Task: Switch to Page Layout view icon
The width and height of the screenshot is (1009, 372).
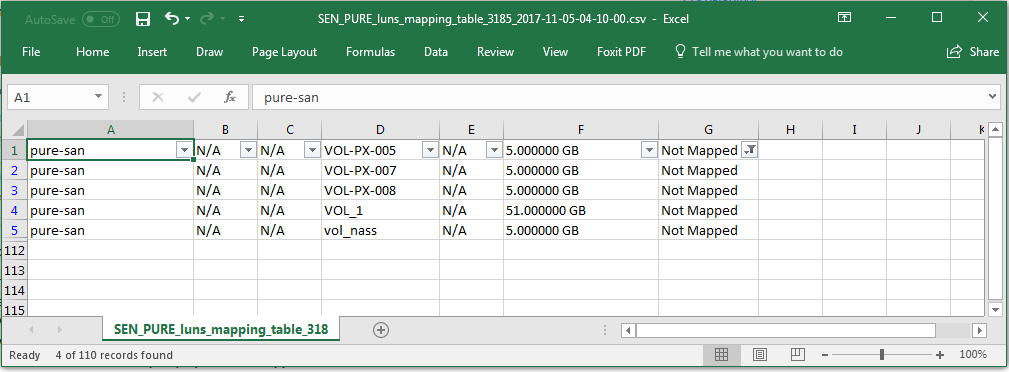Action: [x=759, y=354]
